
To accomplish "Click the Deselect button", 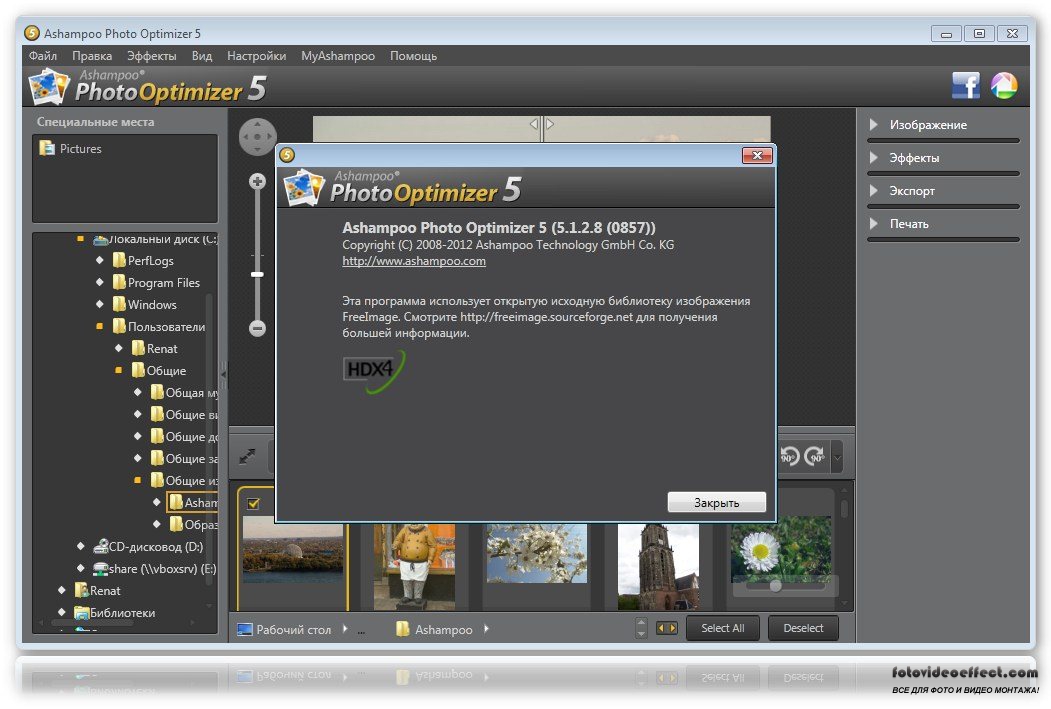I will 803,628.
